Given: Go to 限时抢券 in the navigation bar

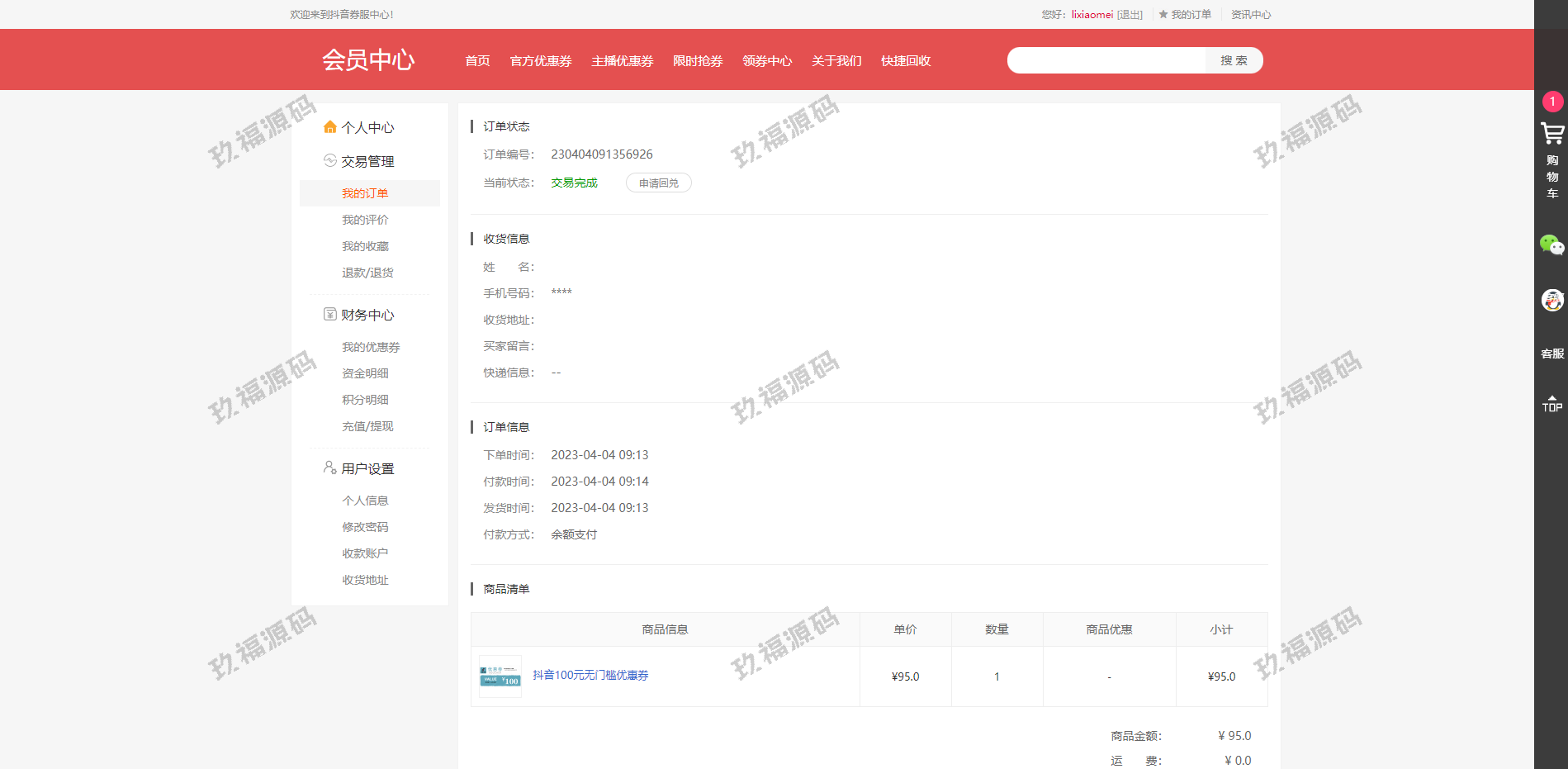Looking at the screenshot, I should [x=697, y=61].
